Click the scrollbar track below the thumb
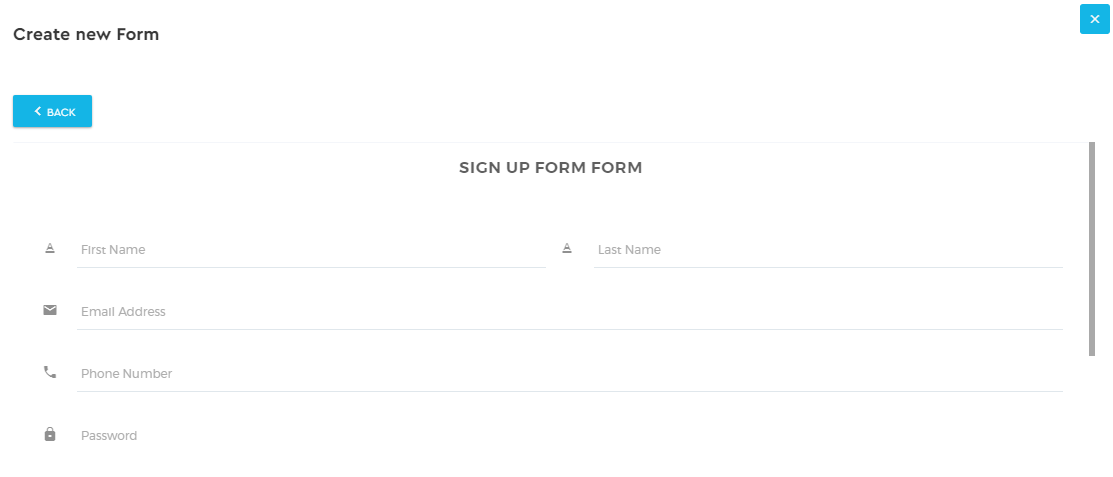This screenshot has height=477, width=1113. click(x=1092, y=415)
